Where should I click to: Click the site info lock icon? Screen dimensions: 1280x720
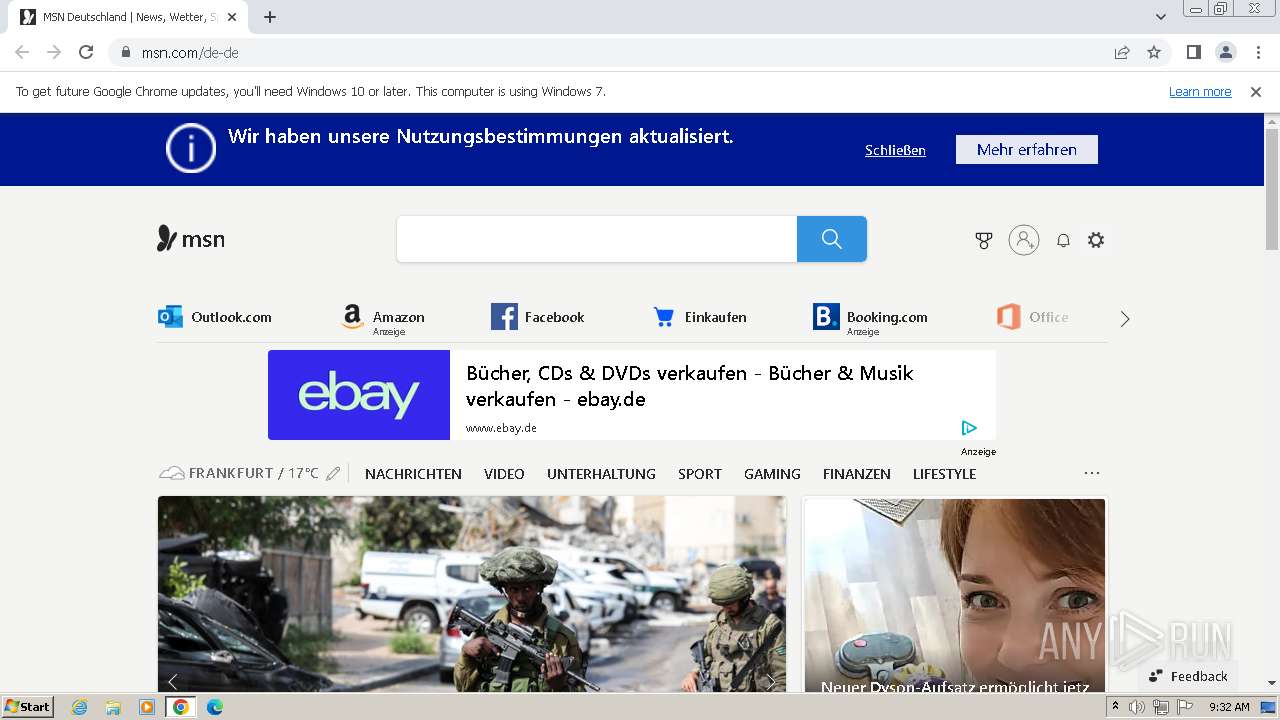[x=126, y=52]
